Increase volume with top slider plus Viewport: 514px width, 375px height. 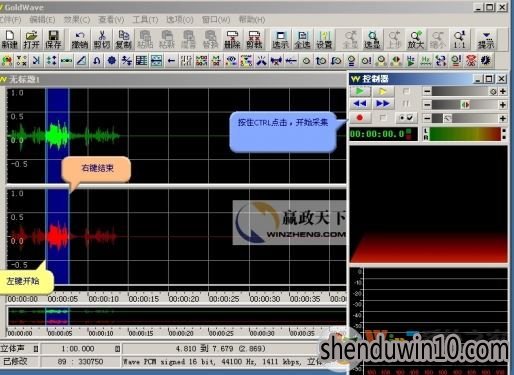[503, 91]
